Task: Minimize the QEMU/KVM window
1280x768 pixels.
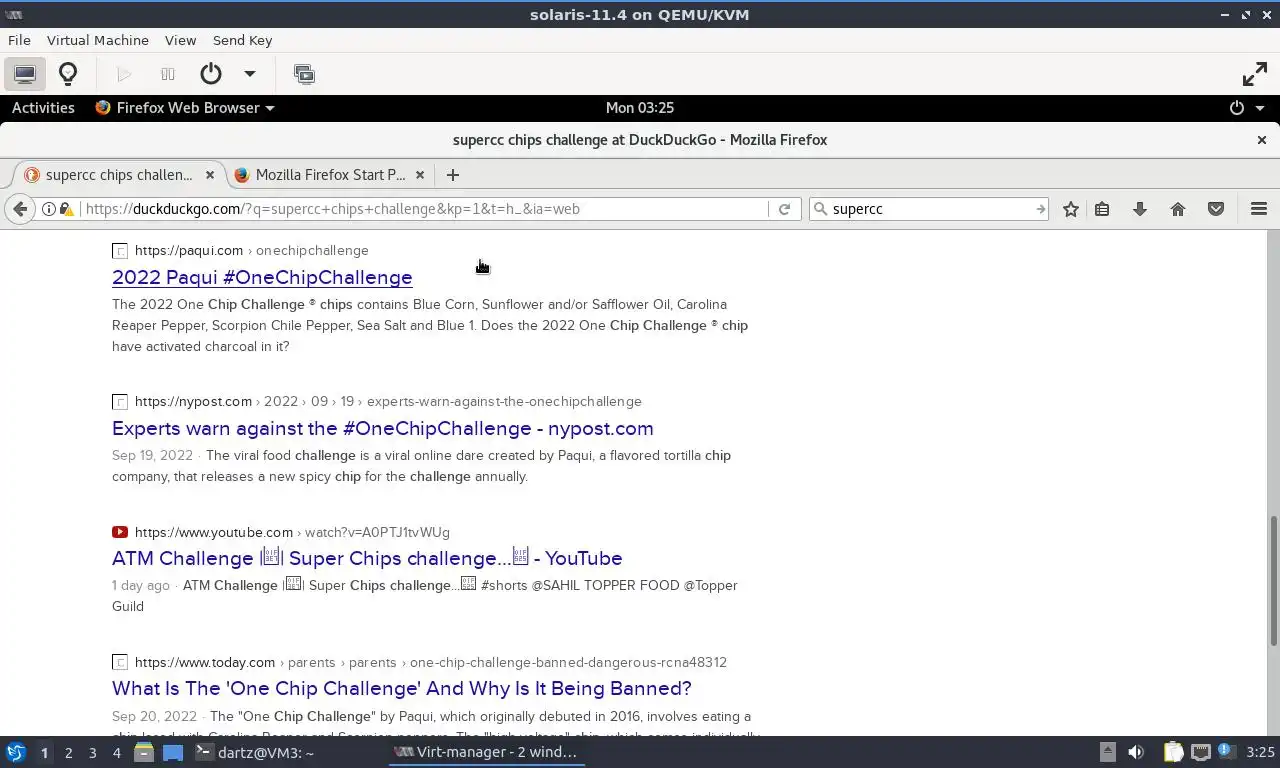Action: tap(1226, 15)
